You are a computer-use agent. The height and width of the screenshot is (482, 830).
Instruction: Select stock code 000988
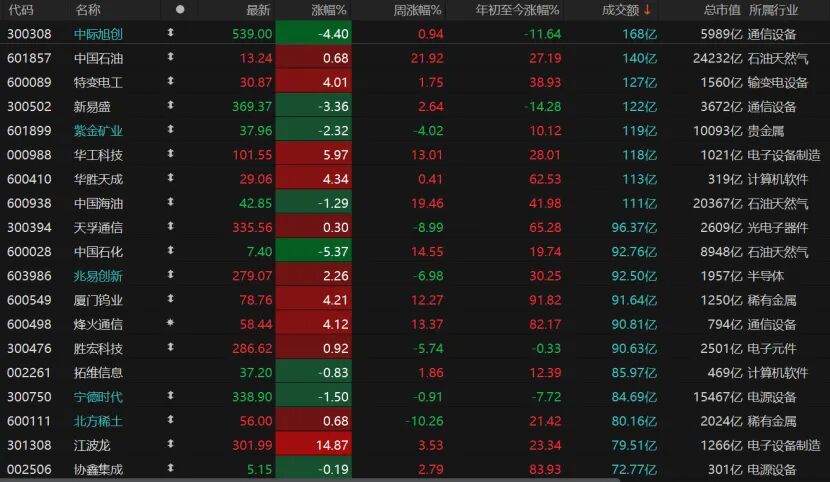[x=29, y=155]
